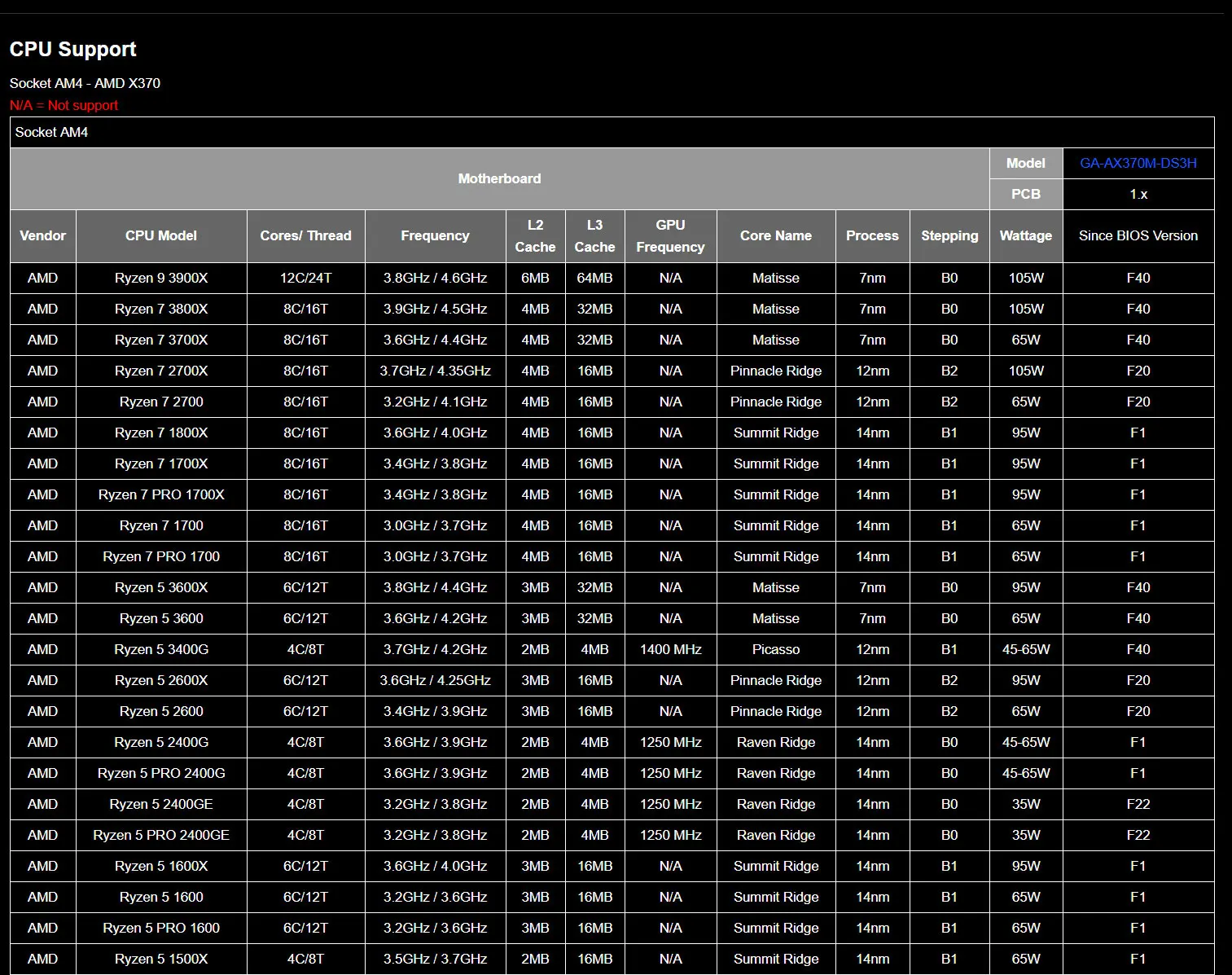Select the L3 Cache column header
Image resolution: width=1232 pixels, height=975 pixels.
click(594, 235)
